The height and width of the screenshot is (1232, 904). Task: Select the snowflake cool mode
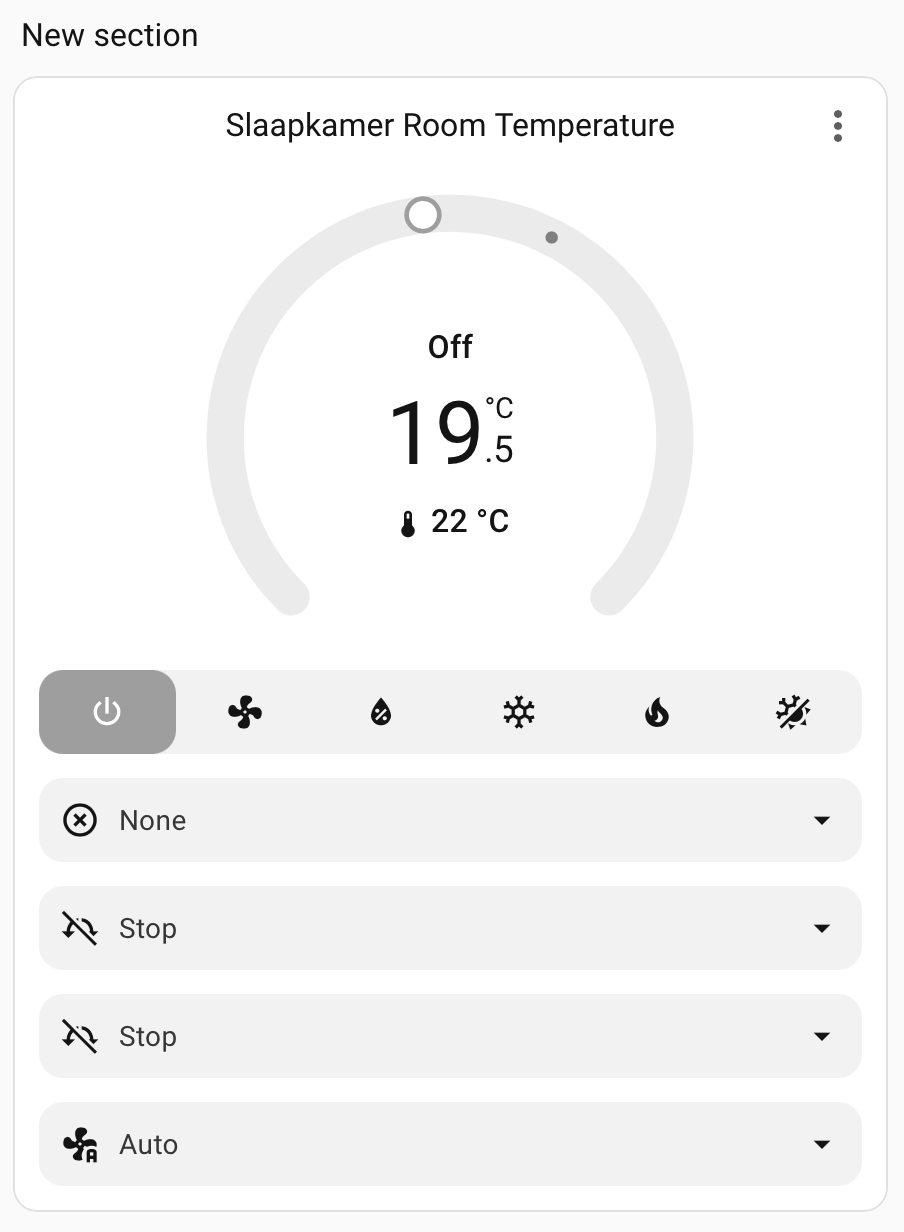click(519, 712)
